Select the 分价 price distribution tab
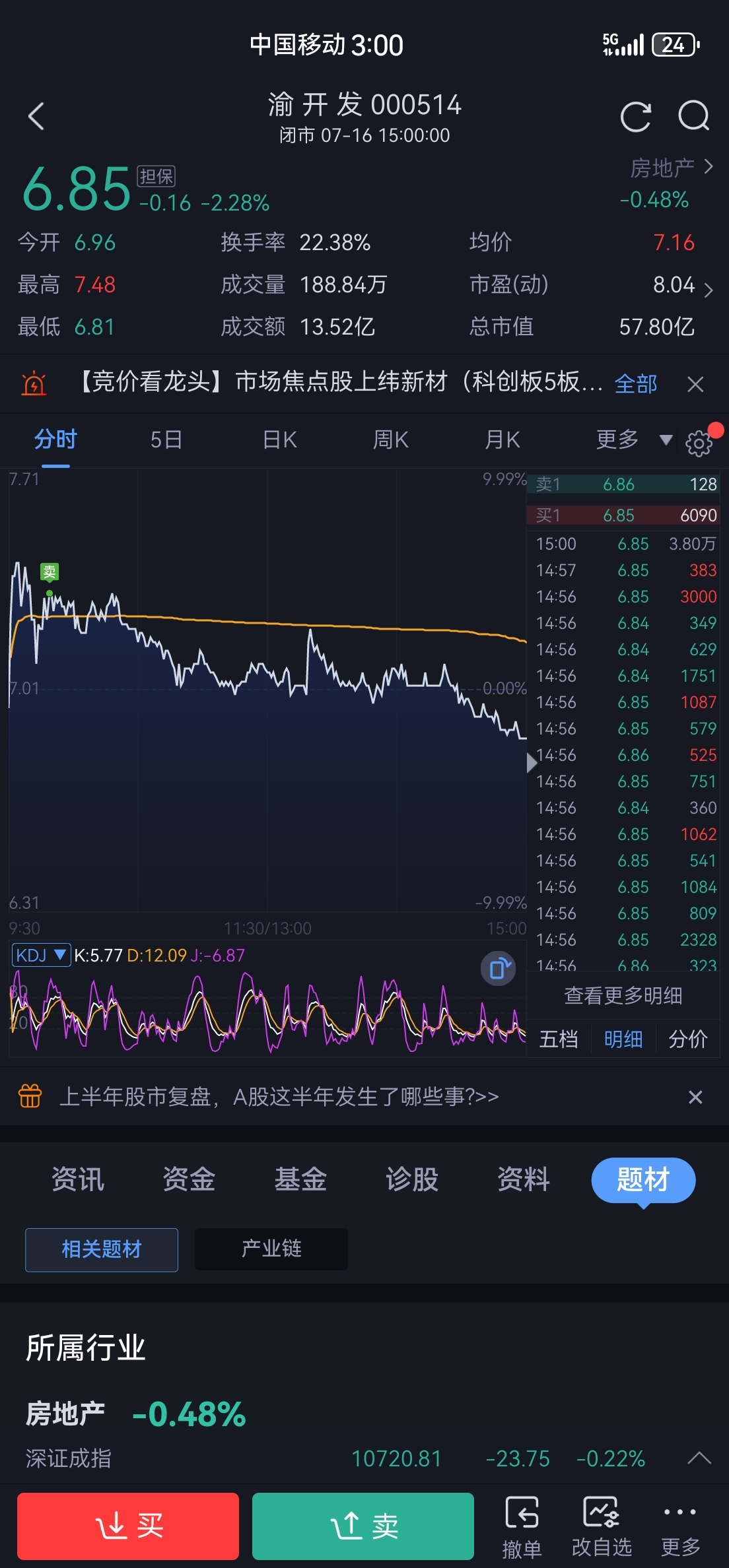Viewport: 729px width, 1568px height. tap(687, 1039)
